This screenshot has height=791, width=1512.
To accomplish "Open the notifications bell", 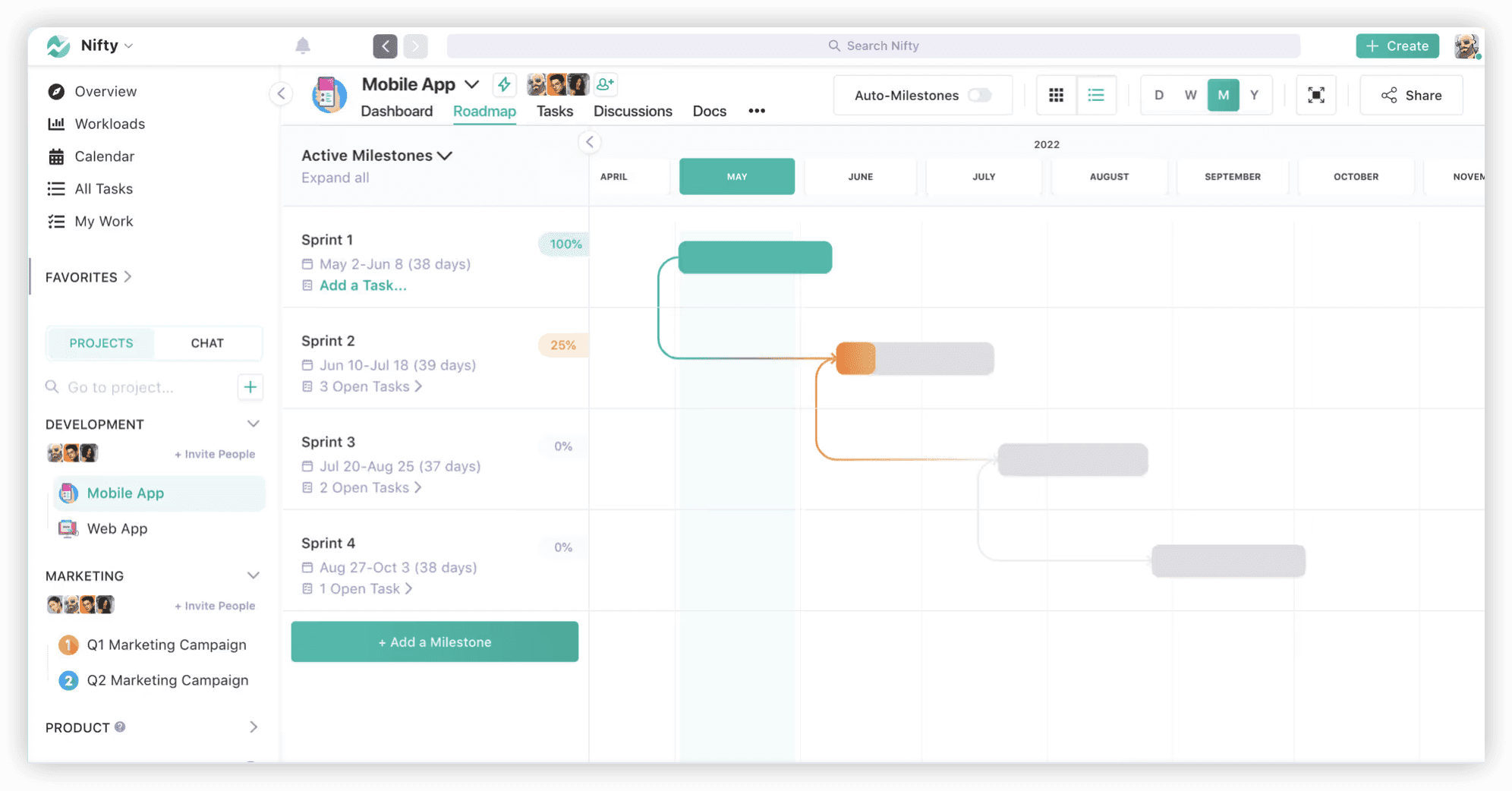I will tap(302, 46).
